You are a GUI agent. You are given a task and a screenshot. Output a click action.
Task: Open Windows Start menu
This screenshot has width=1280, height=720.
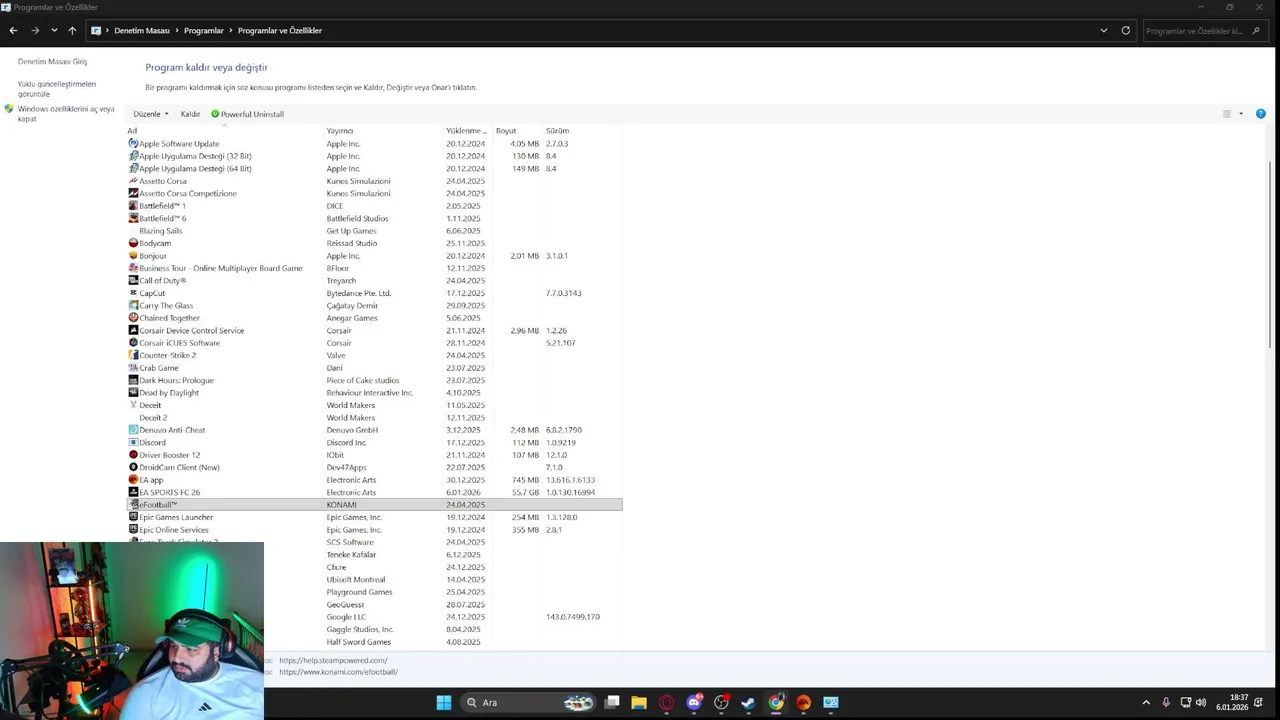[x=444, y=702]
